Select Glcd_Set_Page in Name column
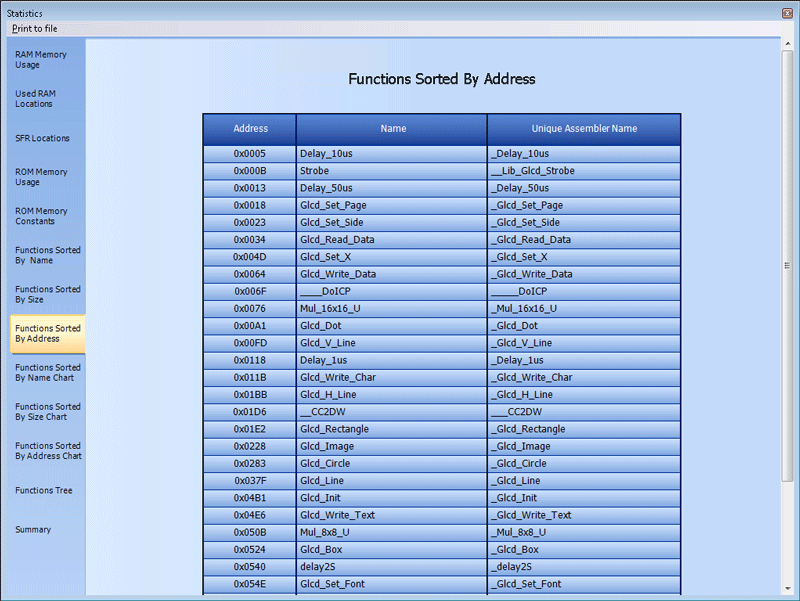Image resolution: width=800 pixels, height=601 pixels. [392, 205]
